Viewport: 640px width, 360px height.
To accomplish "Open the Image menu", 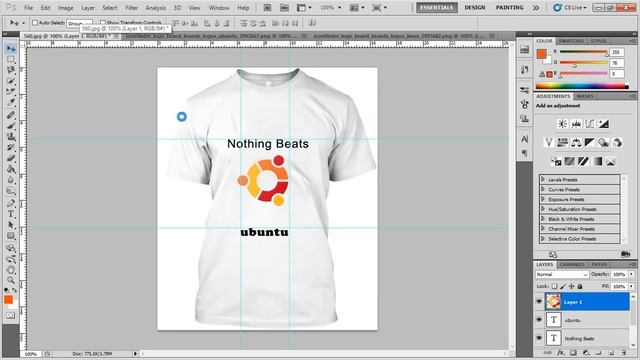I will [65, 8].
